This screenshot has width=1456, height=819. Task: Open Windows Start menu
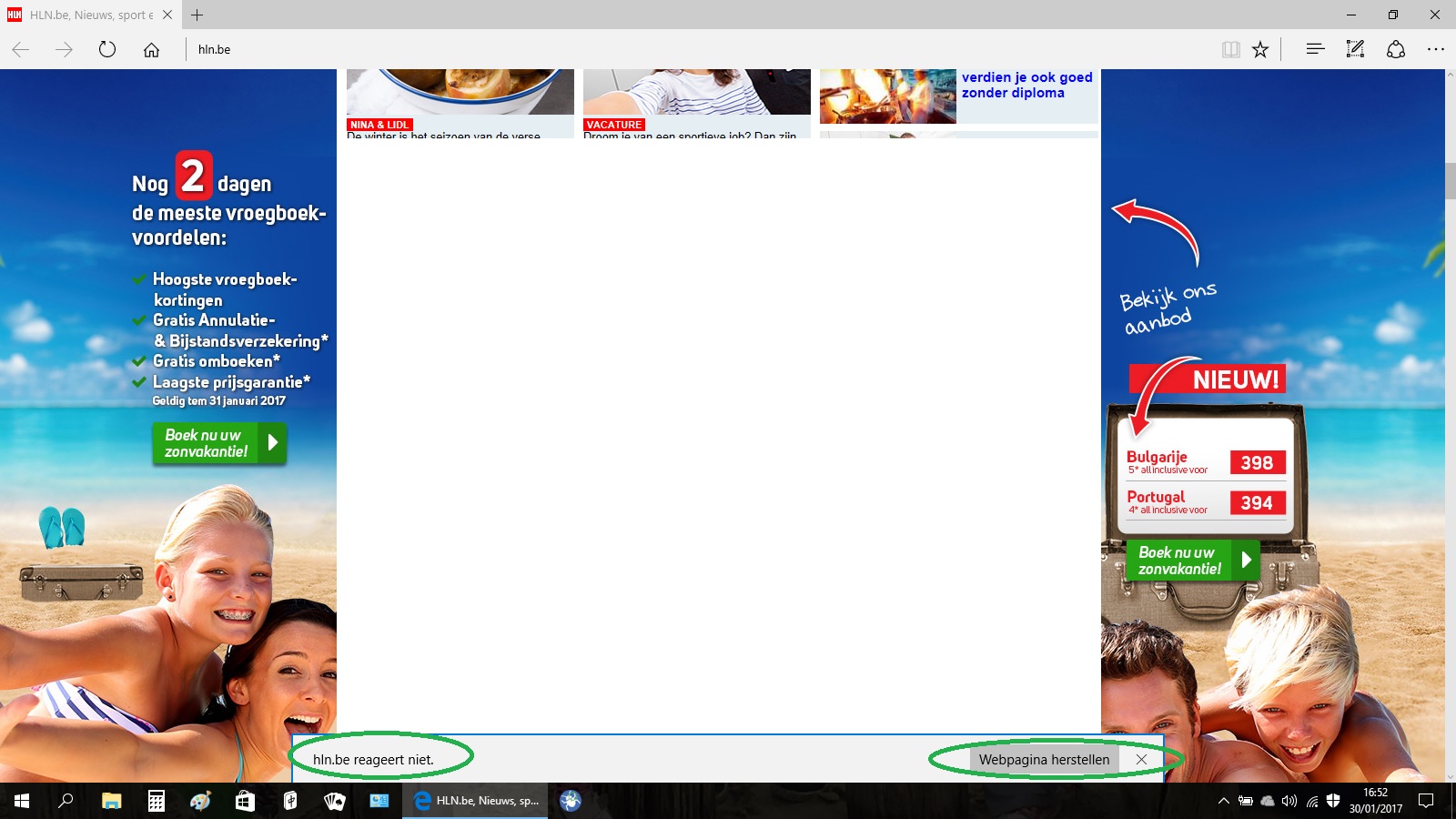(22, 801)
